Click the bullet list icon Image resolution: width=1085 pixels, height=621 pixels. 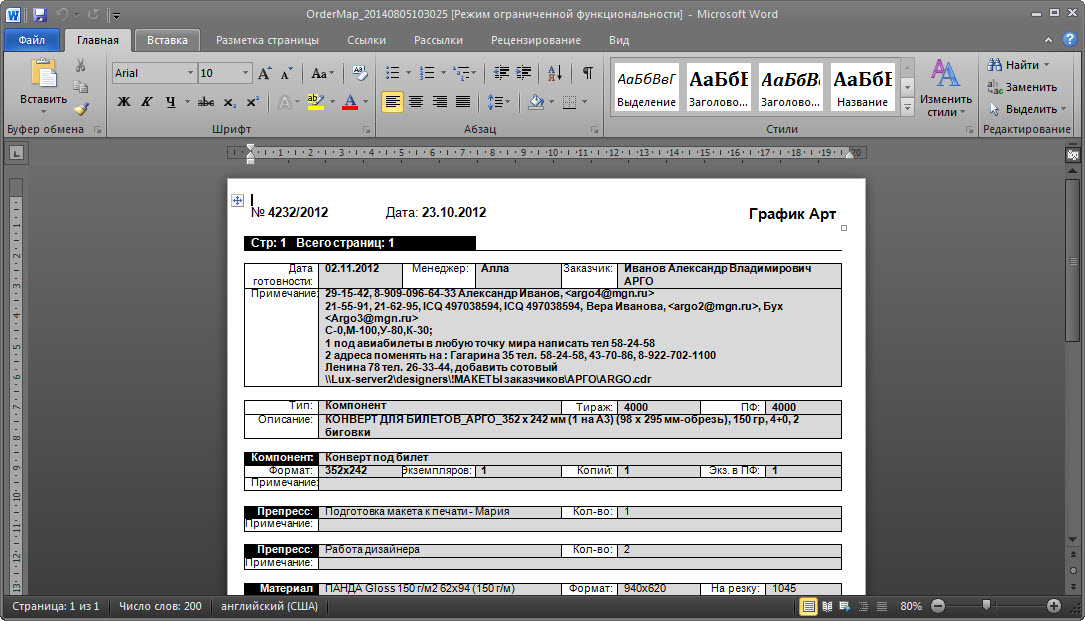(x=392, y=73)
